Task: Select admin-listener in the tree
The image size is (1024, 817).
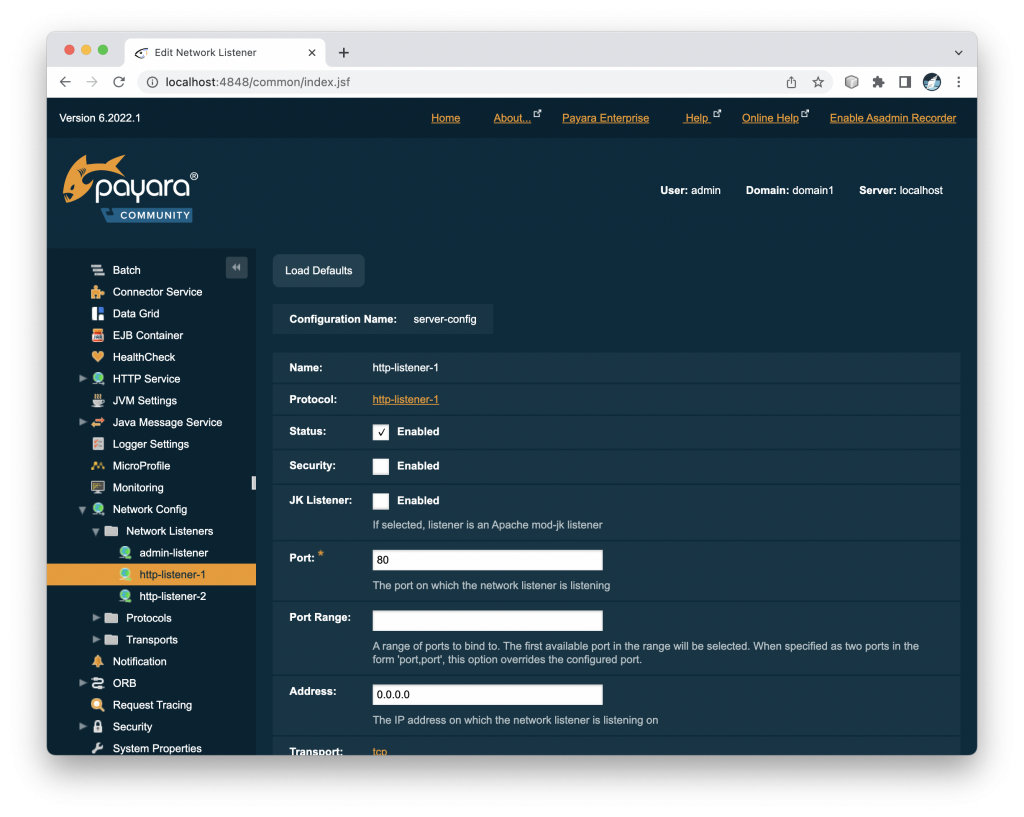Action: 173,553
